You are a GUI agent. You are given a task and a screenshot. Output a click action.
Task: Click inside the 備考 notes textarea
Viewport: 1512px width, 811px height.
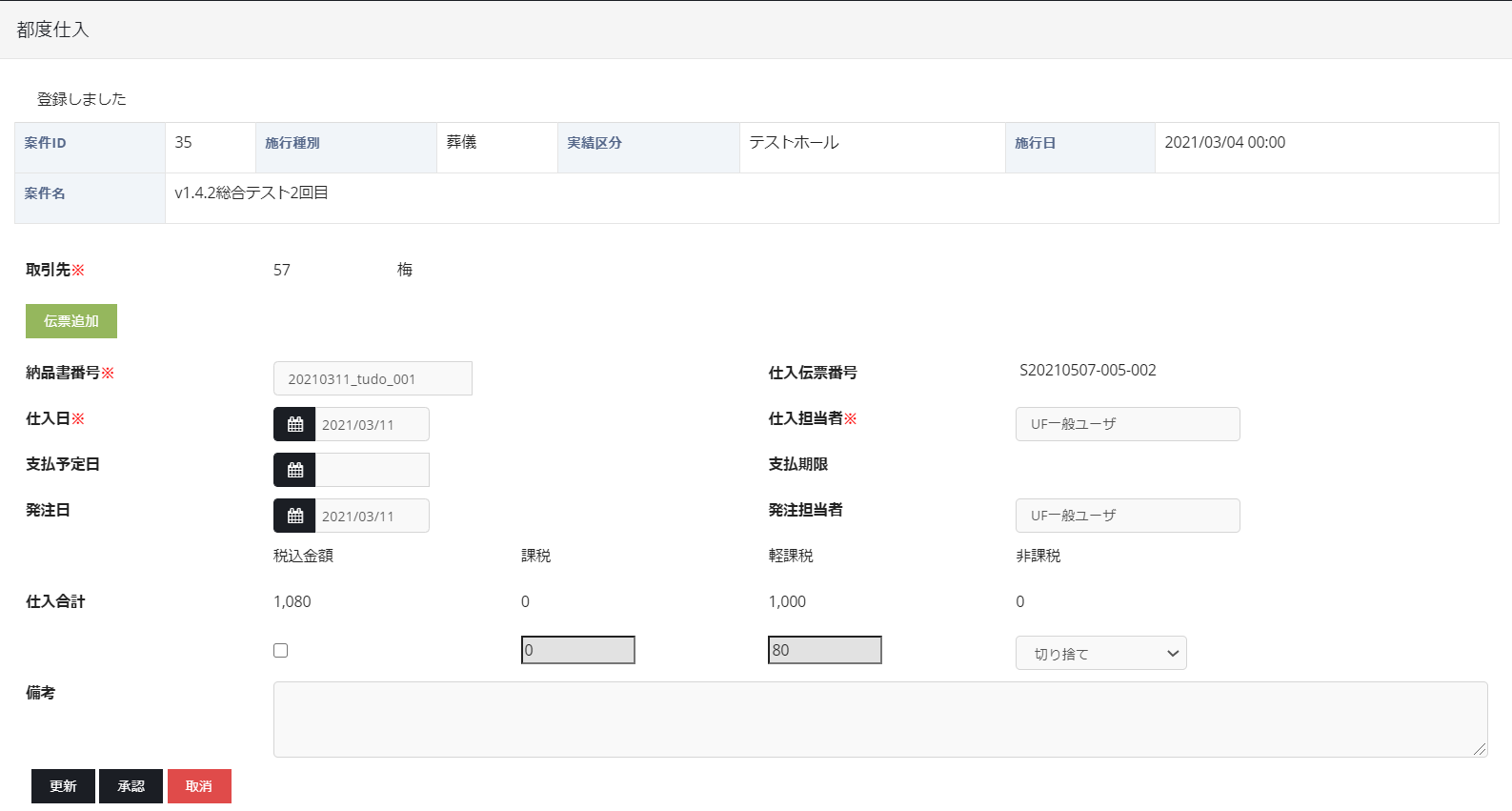pos(879,720)
